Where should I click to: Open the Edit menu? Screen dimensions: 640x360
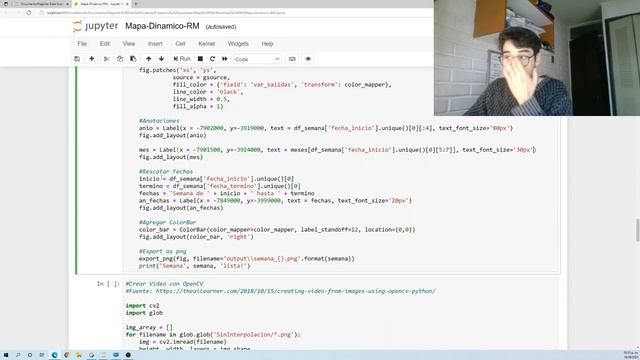[104, 44]
